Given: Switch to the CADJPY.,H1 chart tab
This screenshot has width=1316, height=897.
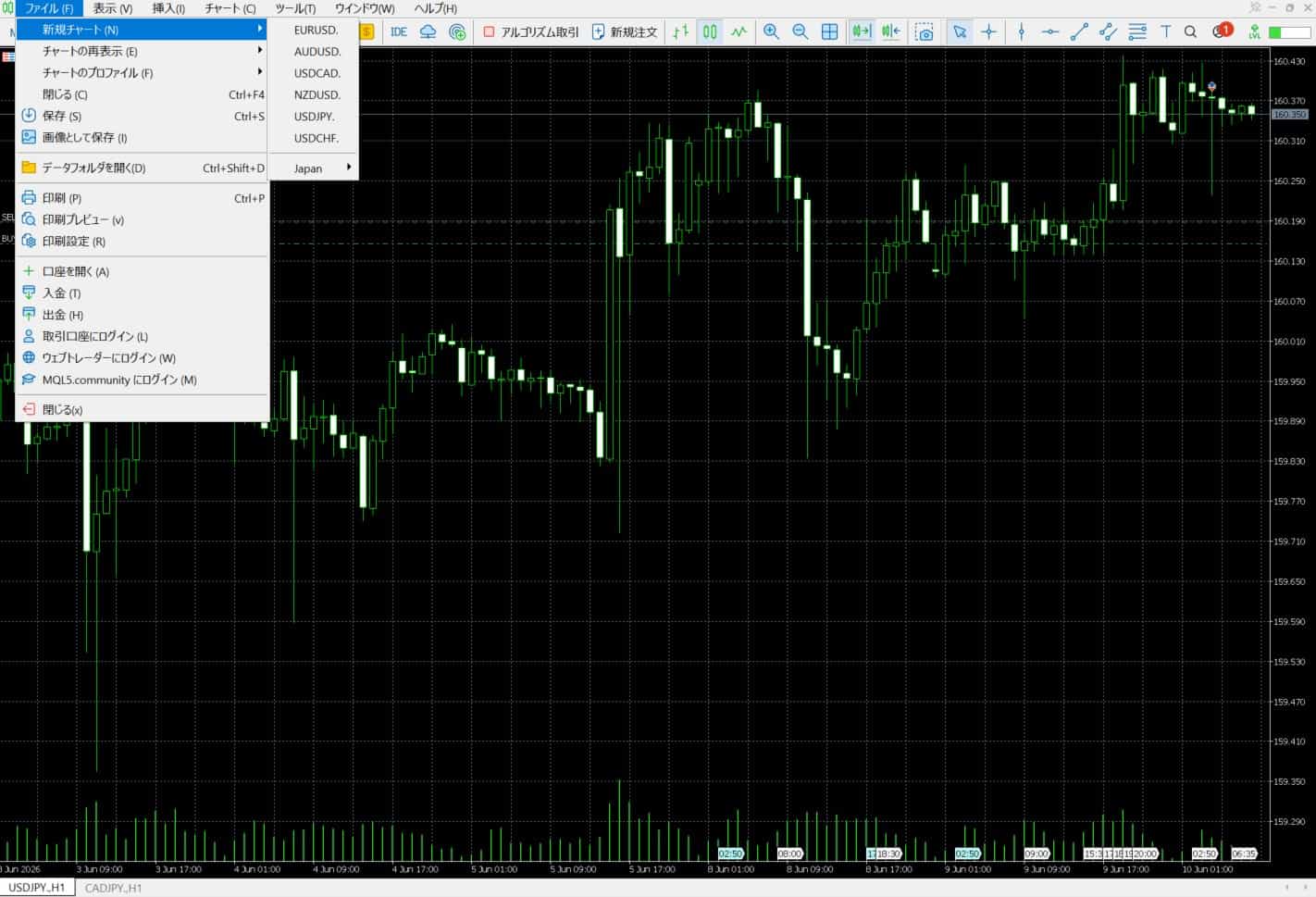Looking at the screenshot, I should [x=113, y=888].
